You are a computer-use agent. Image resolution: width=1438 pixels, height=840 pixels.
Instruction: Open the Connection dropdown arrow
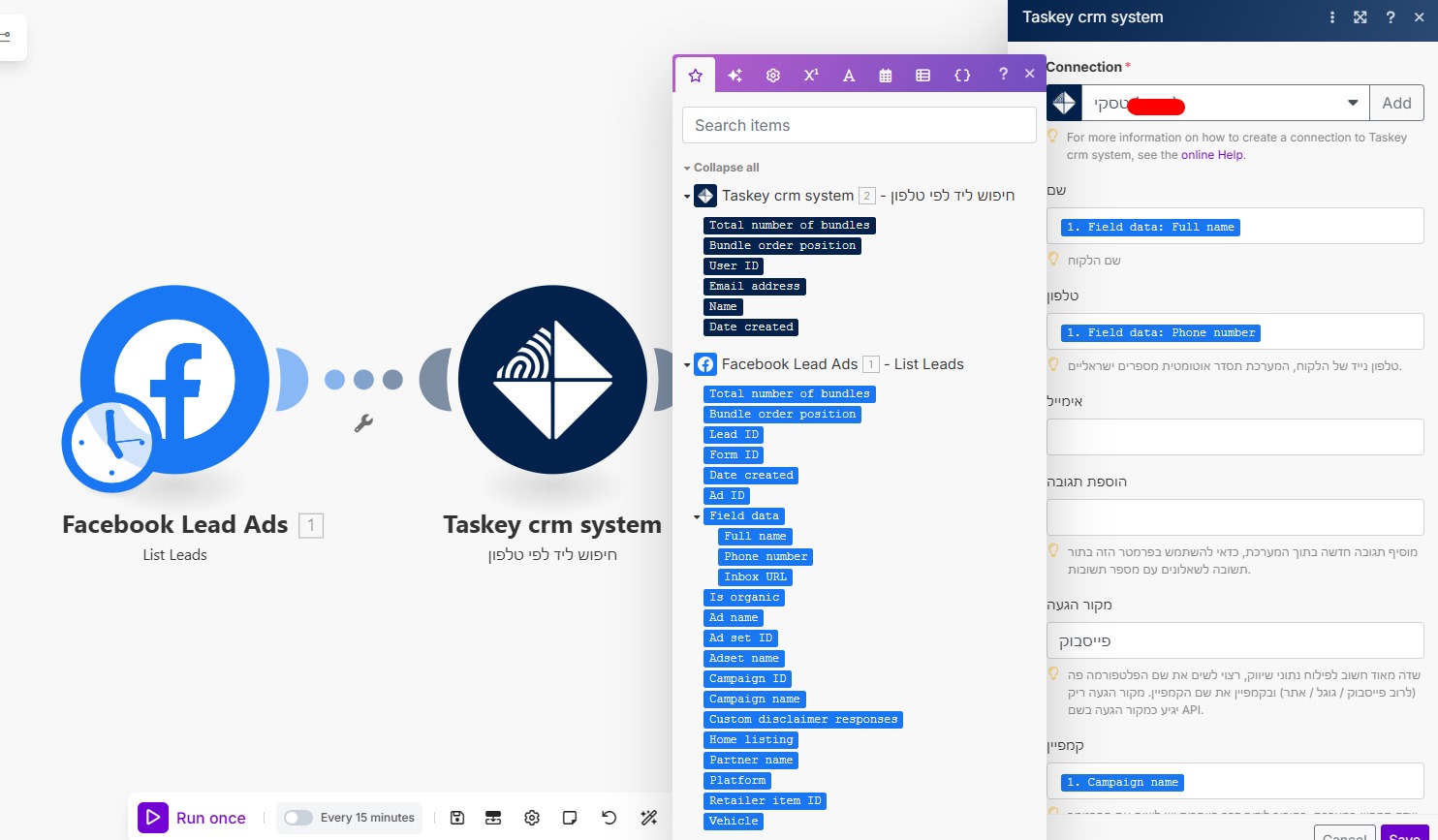coord(1353,103)
